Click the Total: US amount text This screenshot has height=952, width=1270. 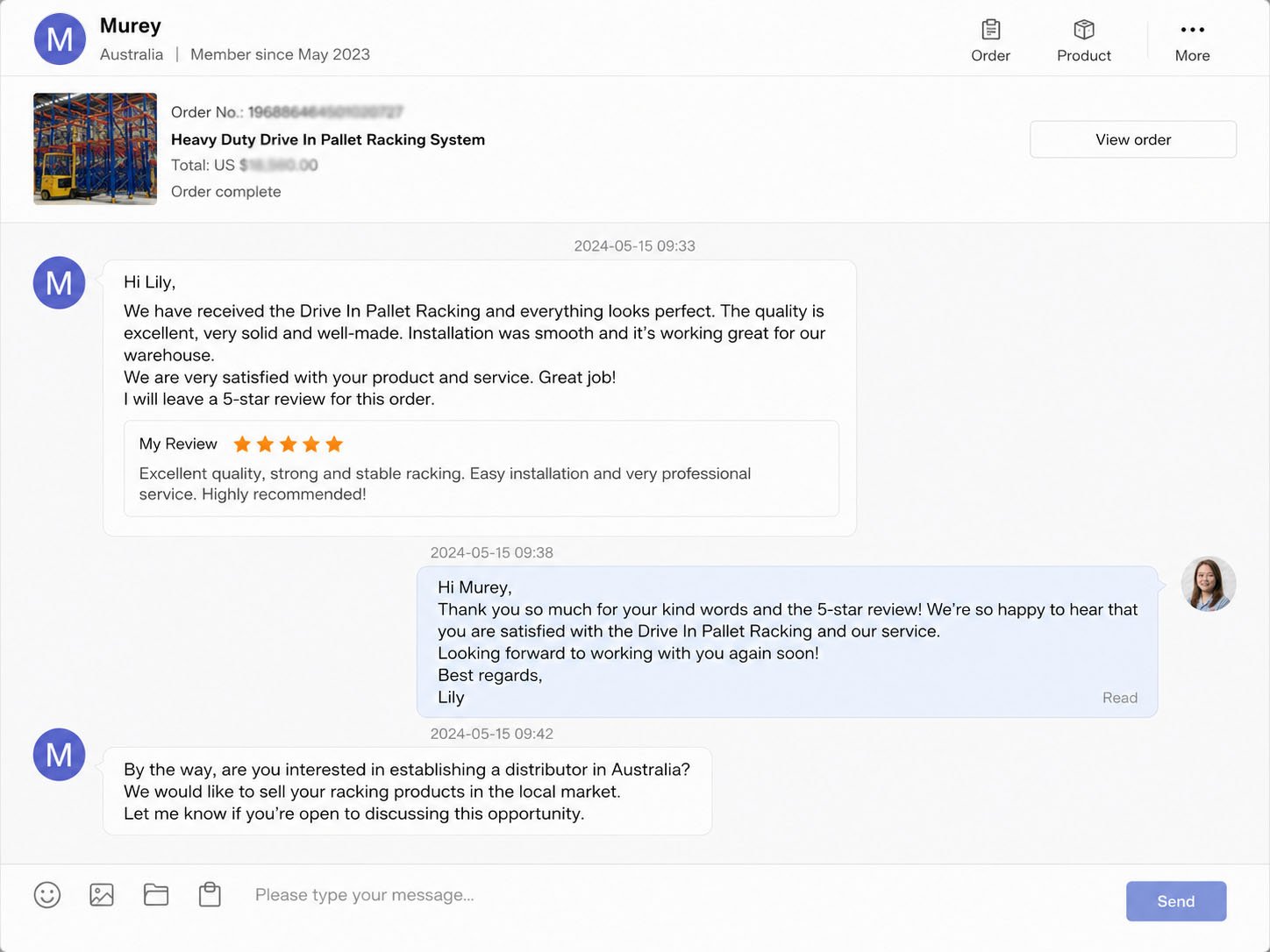point(244,165)
